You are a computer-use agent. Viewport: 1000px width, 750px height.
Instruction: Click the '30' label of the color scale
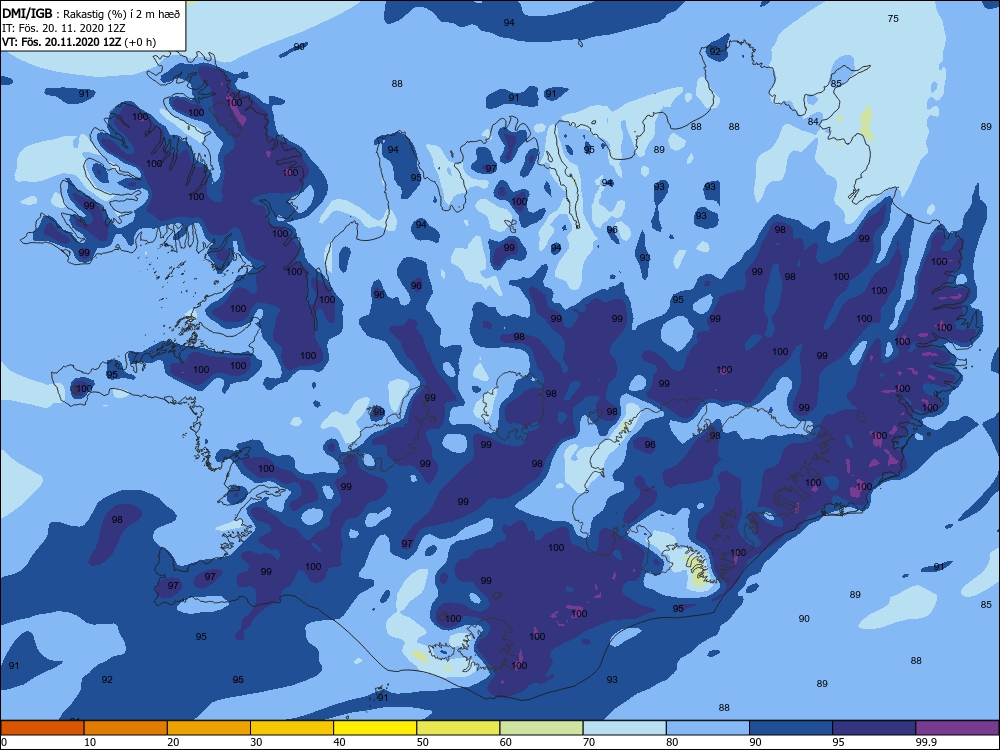click(256, 742)
